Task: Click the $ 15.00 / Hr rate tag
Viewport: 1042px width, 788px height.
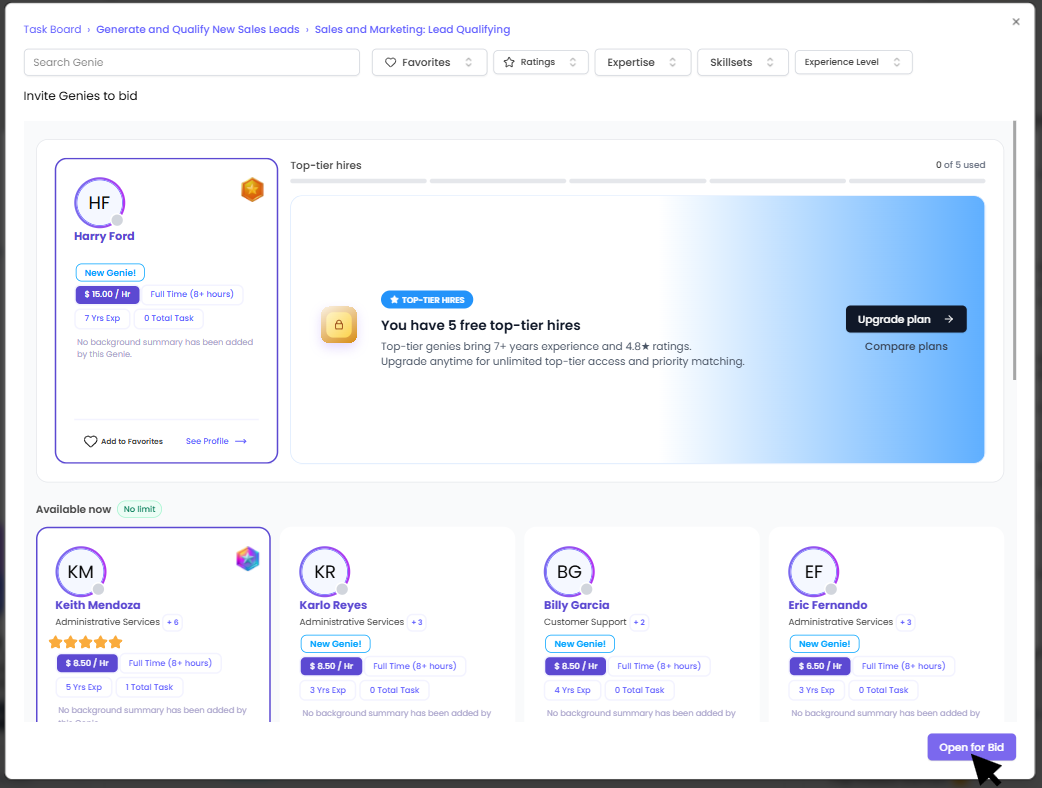Action: (x=108, y=294)
